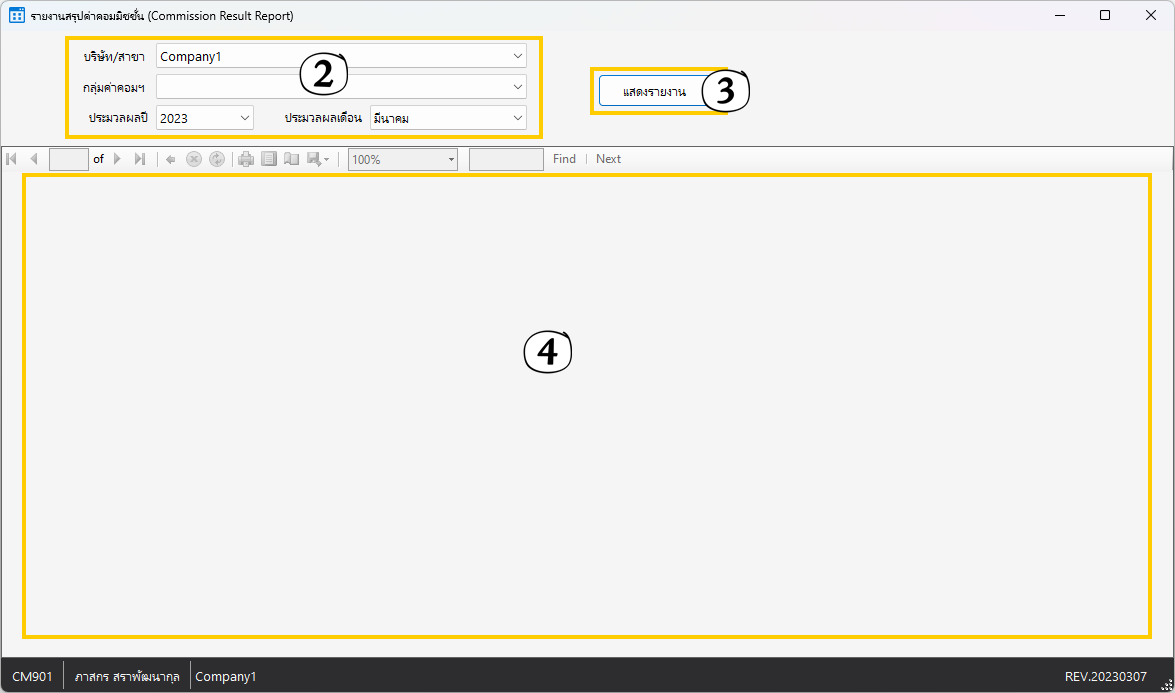This screenshot has height=693, width=1175.
Task: Open page setup
Action: [x=292, y=159]
